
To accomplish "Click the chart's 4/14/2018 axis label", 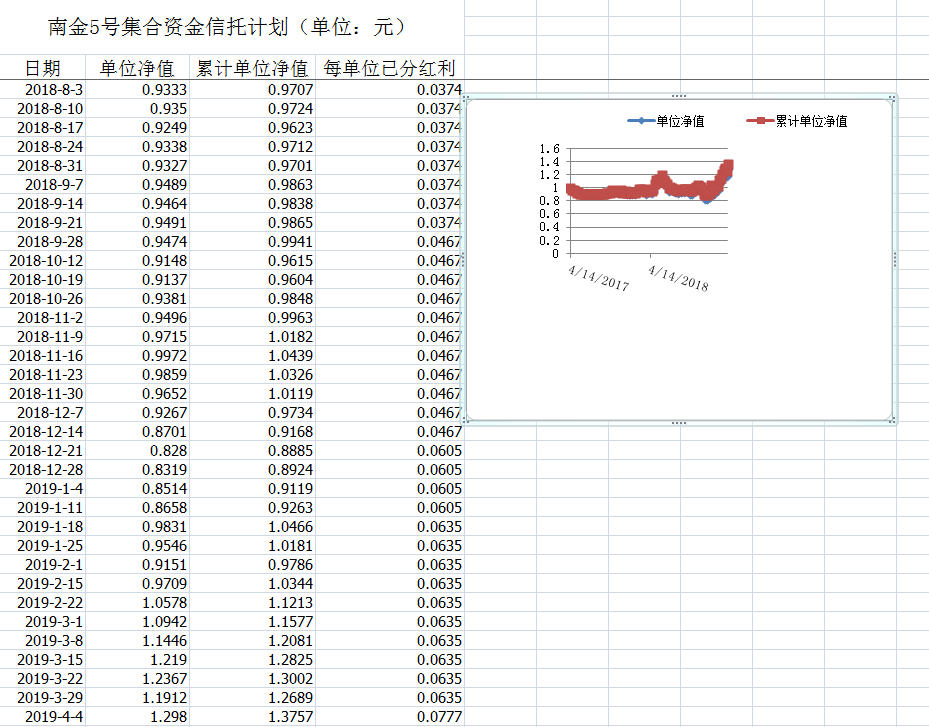I will pos(678,278).
